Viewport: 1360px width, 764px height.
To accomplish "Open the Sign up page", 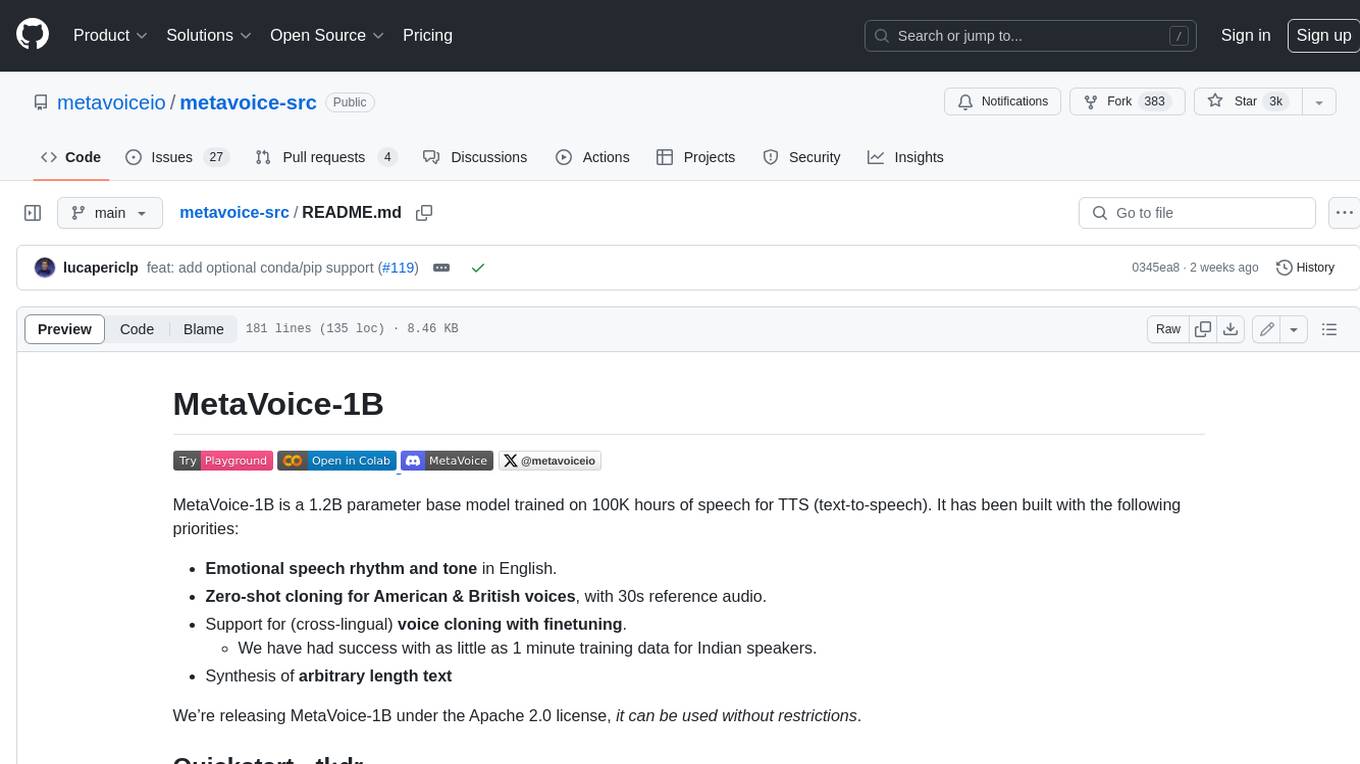I will click(x=1323, y=35).
